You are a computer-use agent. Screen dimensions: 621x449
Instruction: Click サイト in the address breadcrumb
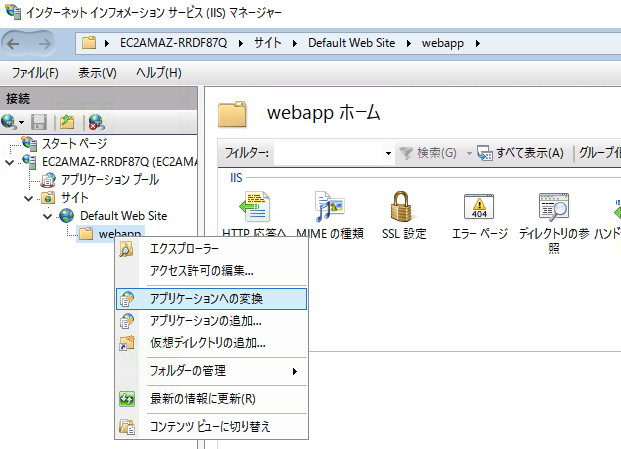[267, 43]
